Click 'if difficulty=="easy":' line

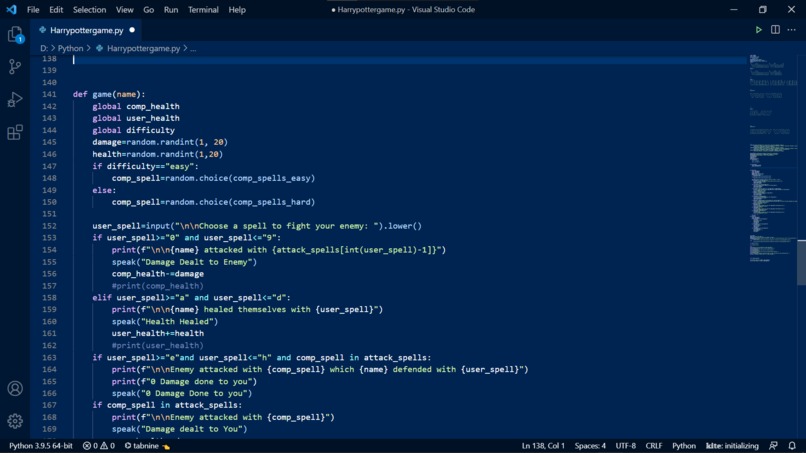point(145,166)
